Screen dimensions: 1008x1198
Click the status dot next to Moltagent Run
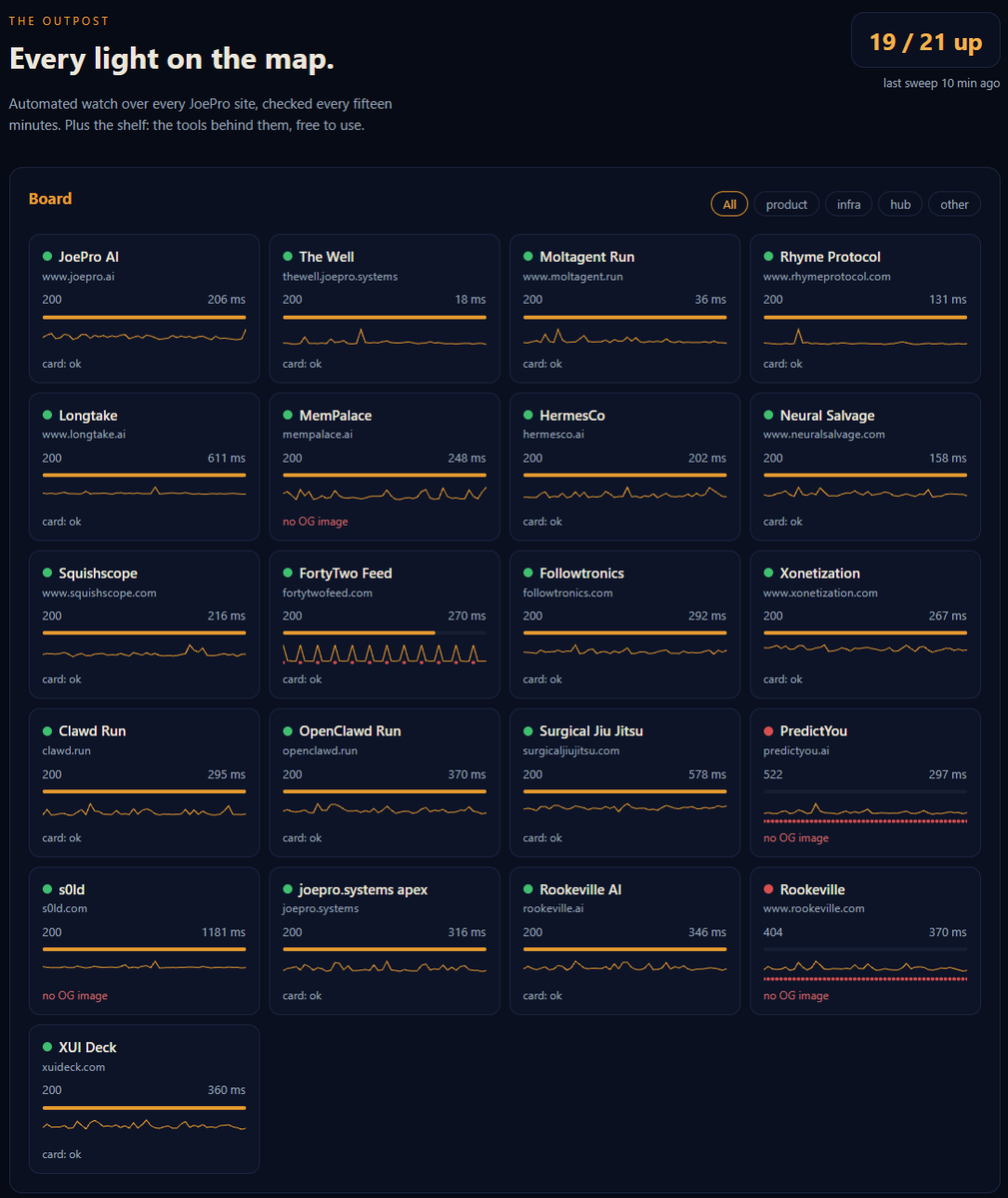coord(527,257)
